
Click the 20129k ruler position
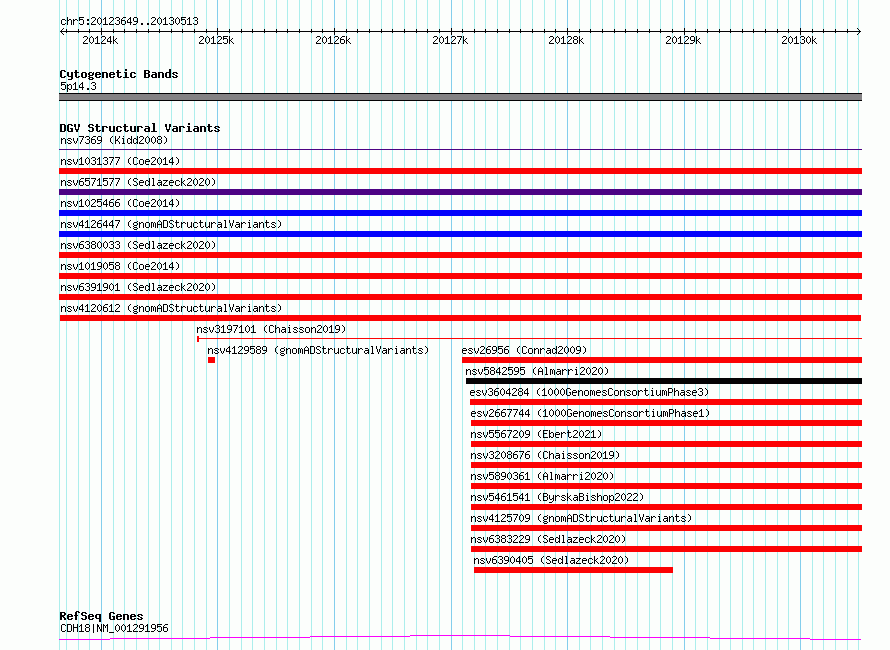pos(683,40)
